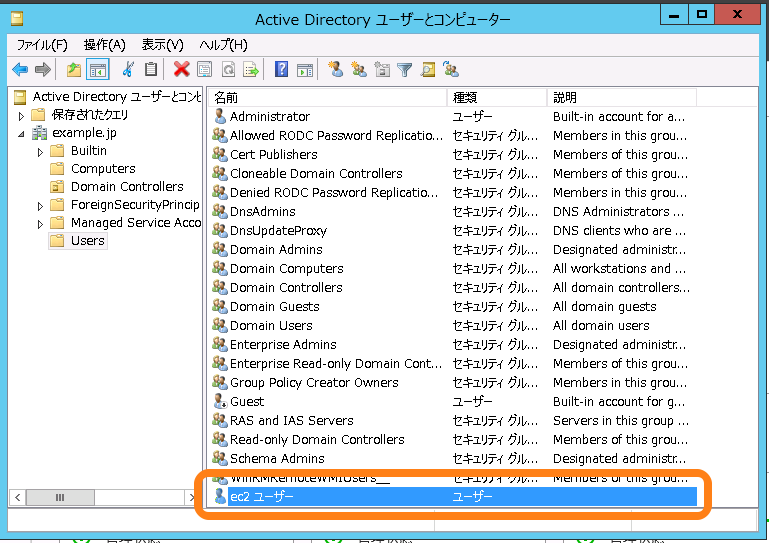The width and height of the screenshot is (769, 543).
Task: Click the Guest user icon in list
Action: point(220,401)
